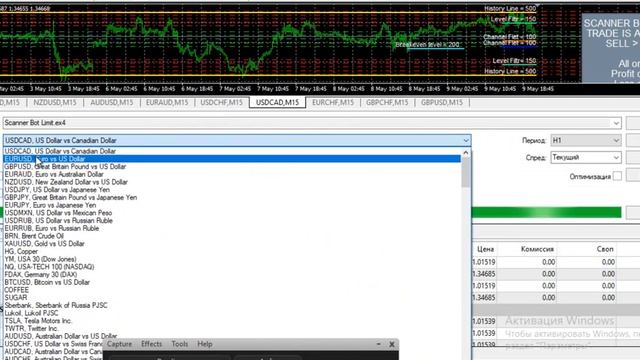The image size is (640, 360).
Task: Open the Scanner Bot Limit.ex4 expert dropdown
Action: pos(616,123)
